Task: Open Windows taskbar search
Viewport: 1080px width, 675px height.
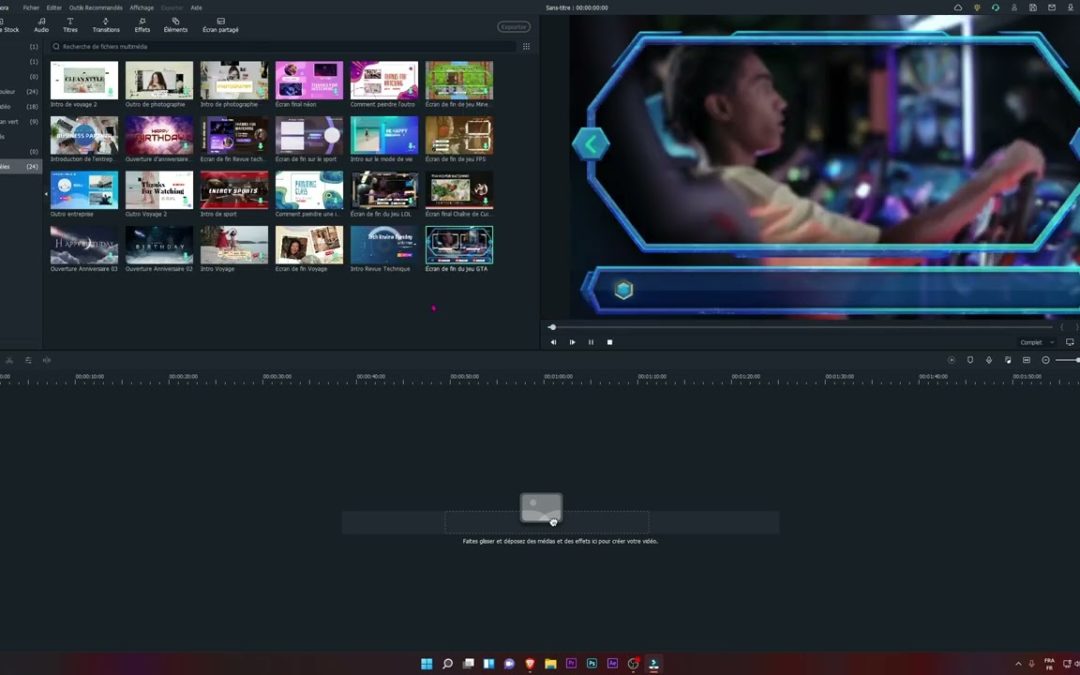Action: coord(448,664)
